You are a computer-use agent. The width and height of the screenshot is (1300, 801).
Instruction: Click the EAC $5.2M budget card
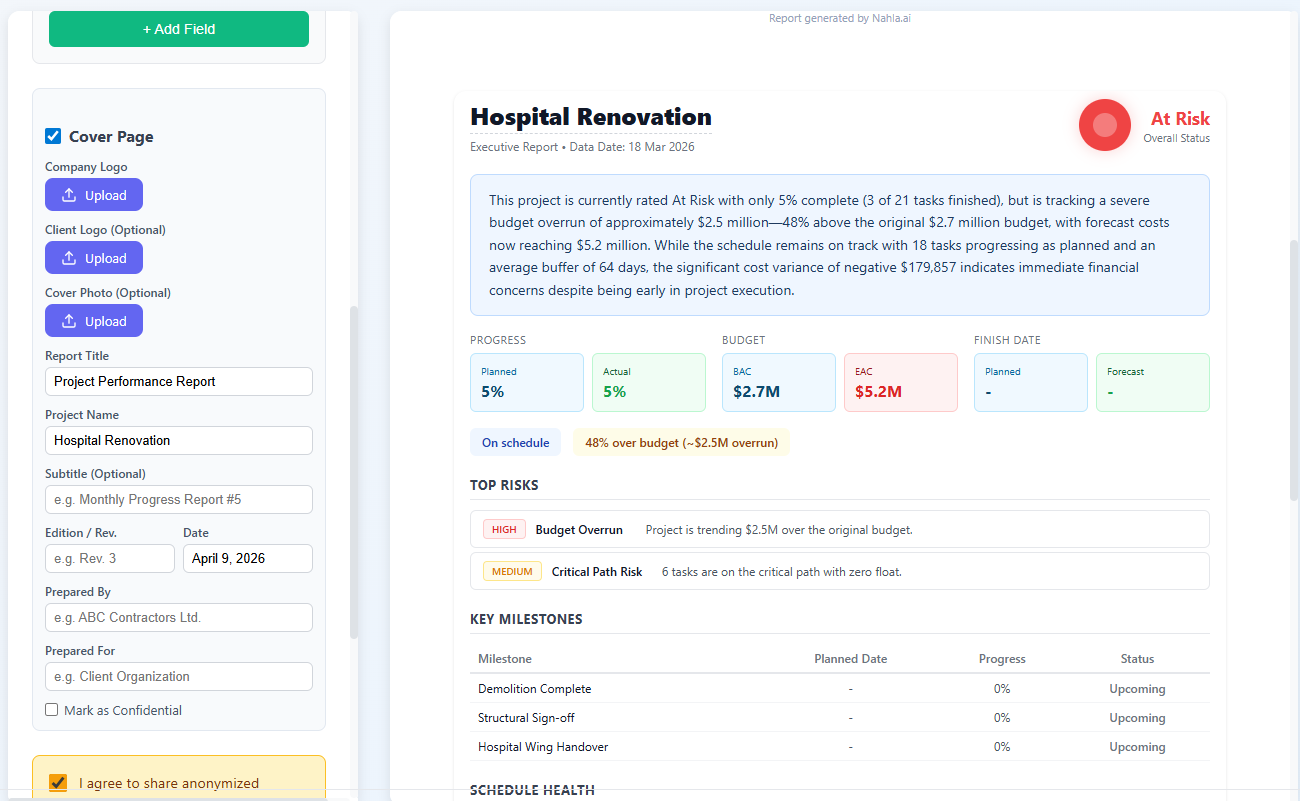(901, 382)
